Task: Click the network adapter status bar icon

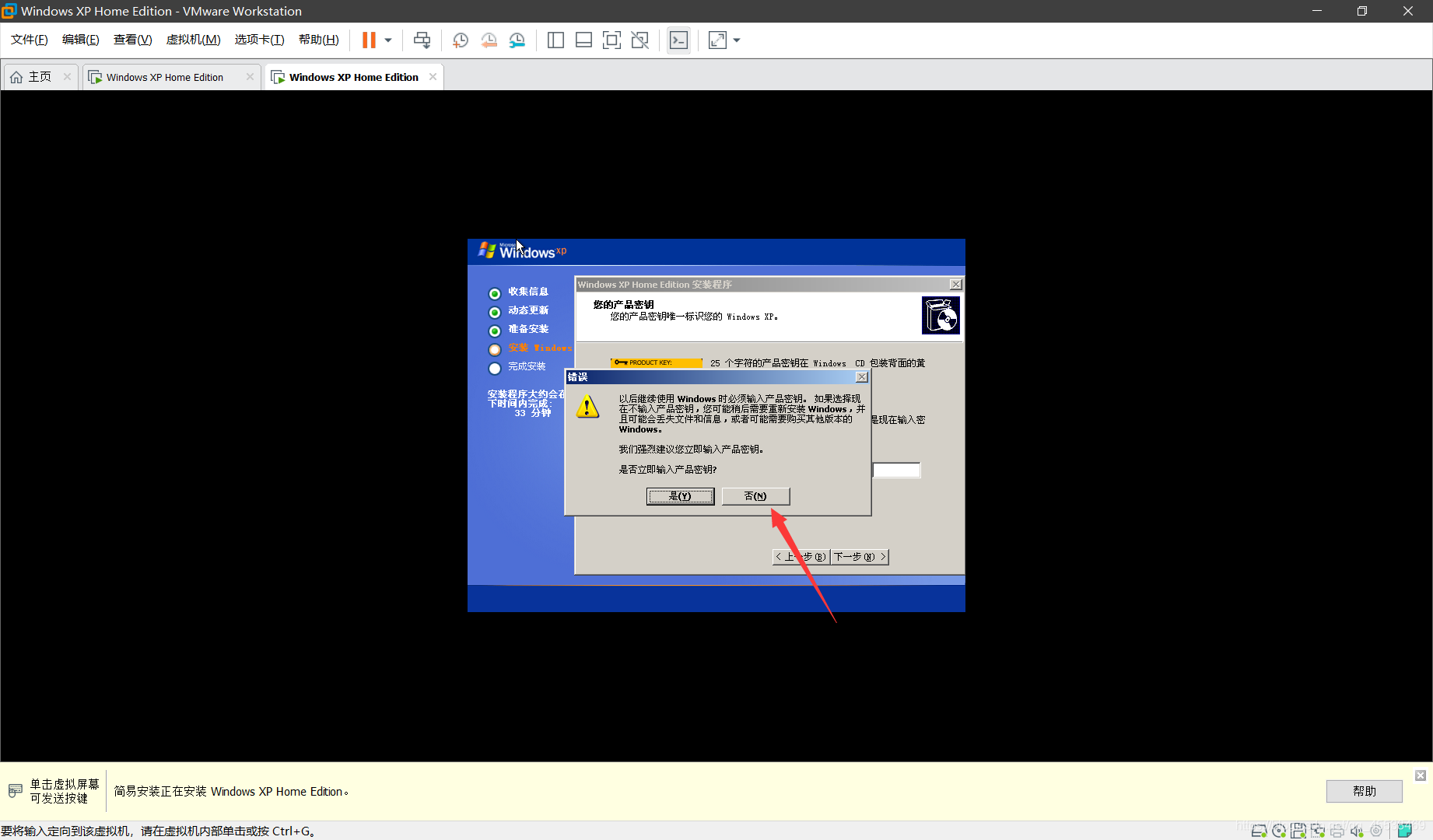Action: click(x=1318, y=831)
